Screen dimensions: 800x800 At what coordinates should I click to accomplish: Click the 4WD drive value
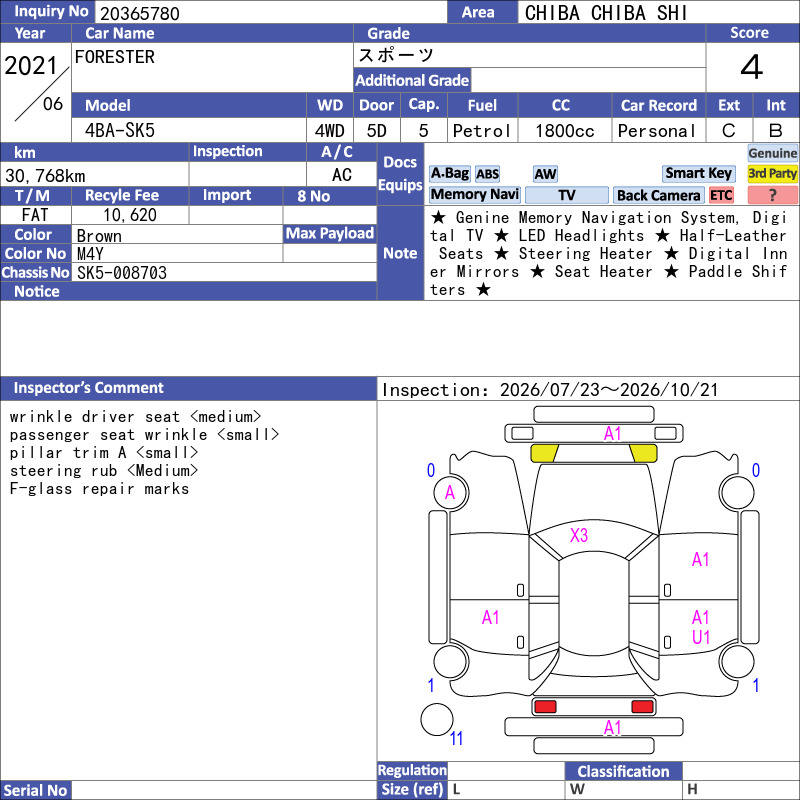[x=329, y=131]
